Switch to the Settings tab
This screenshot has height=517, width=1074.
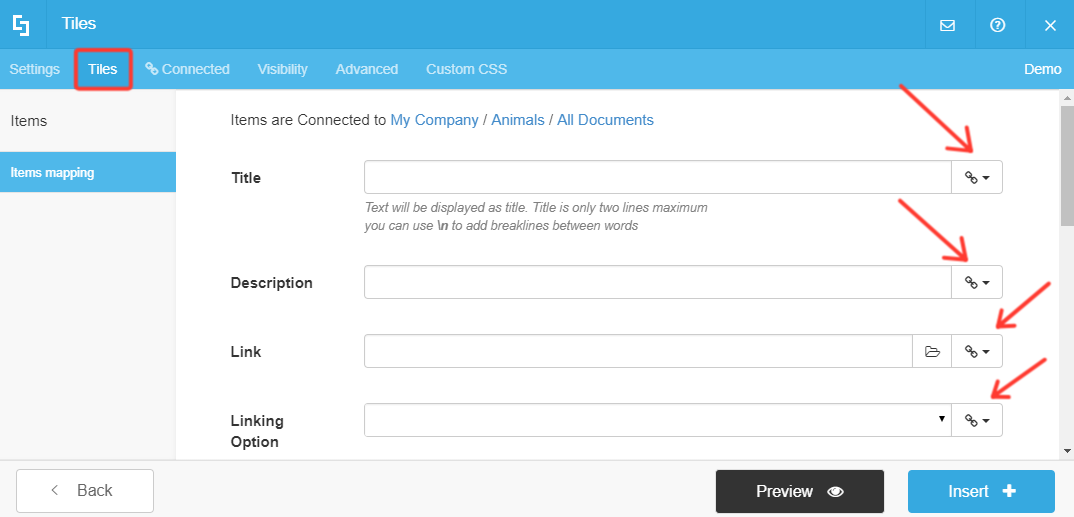coord(34,69)
